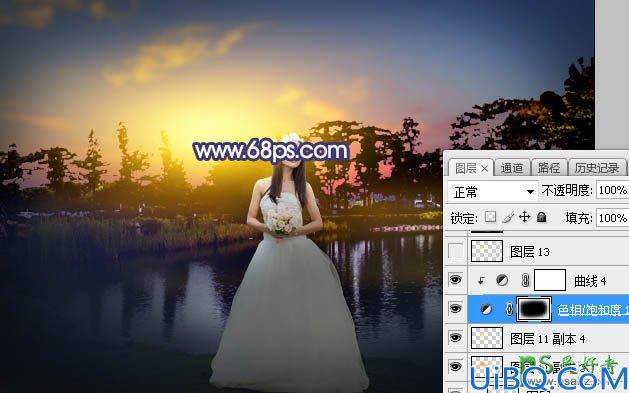The height and width of the screenshot is (393, 629).
Task: Select the layer name 图层 11 副本 4
Action: 548,339
